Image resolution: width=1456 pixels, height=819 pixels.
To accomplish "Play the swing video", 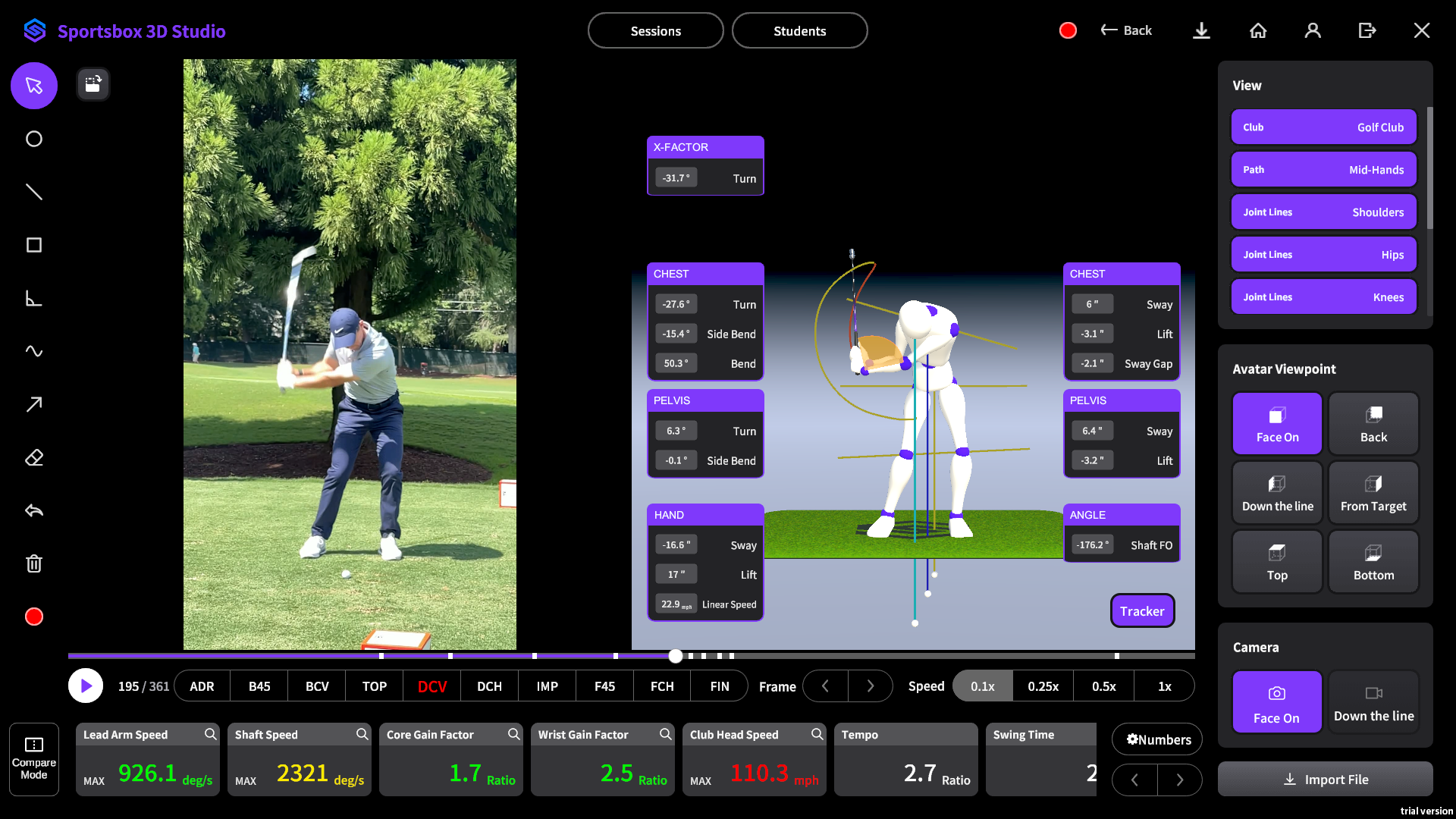I will point(86,686).
